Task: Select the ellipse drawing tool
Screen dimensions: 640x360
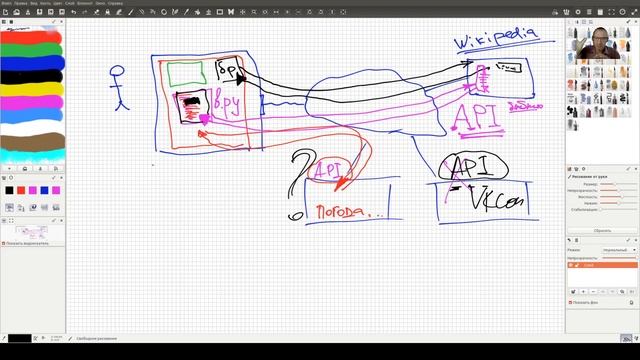Action: pyautogui.click(x=164, y=12)
